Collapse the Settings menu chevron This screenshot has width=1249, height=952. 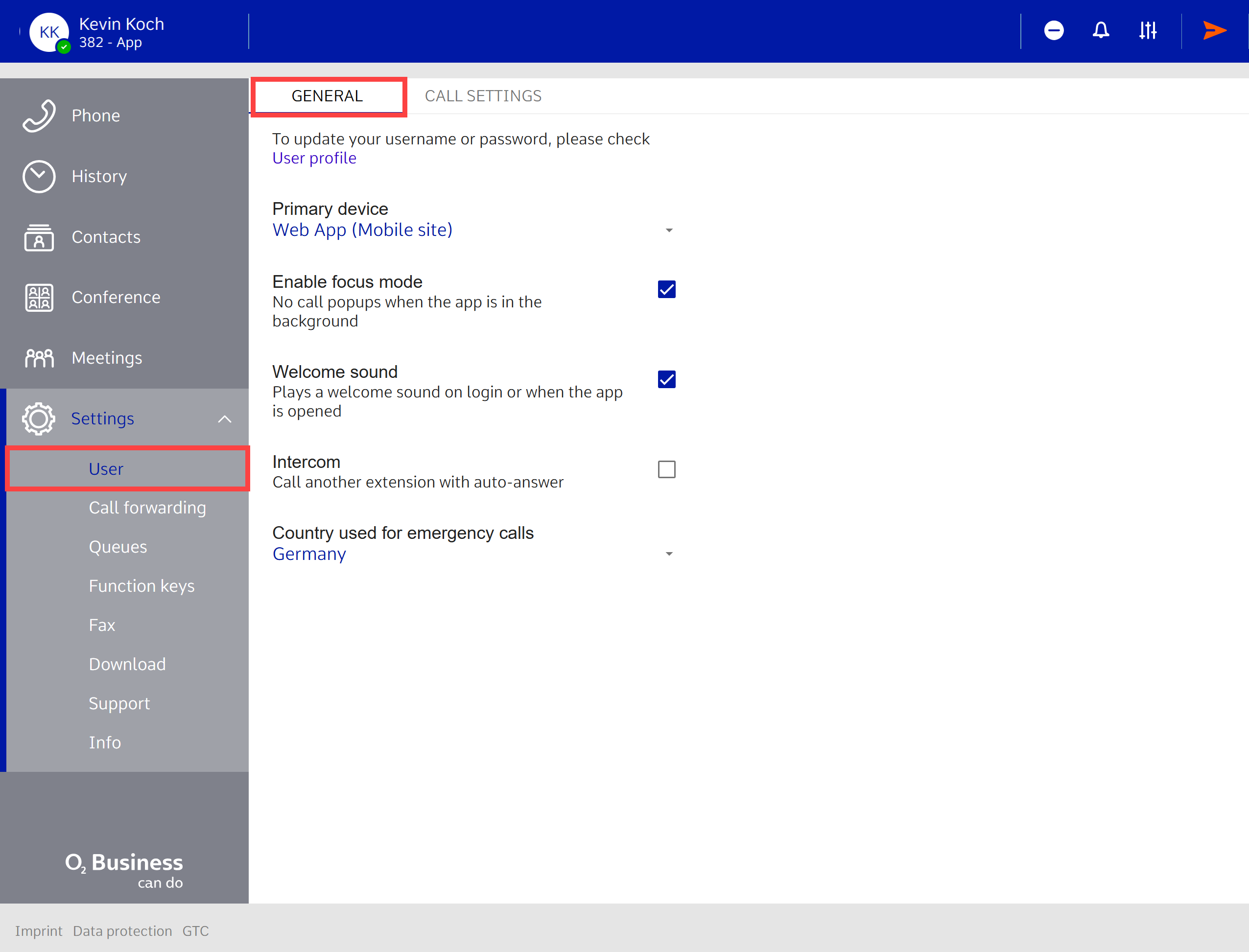pyautogui.click(x=225, y=419)
